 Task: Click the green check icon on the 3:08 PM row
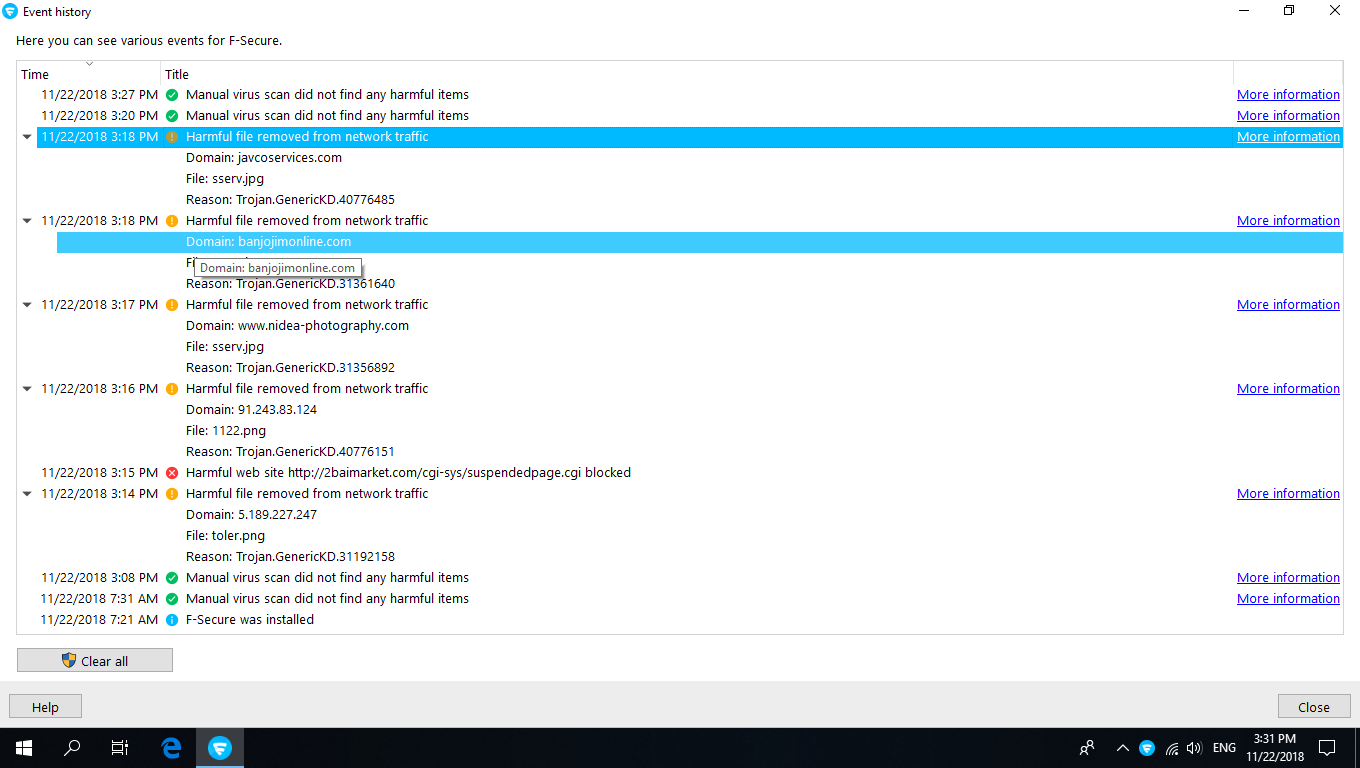172,578
